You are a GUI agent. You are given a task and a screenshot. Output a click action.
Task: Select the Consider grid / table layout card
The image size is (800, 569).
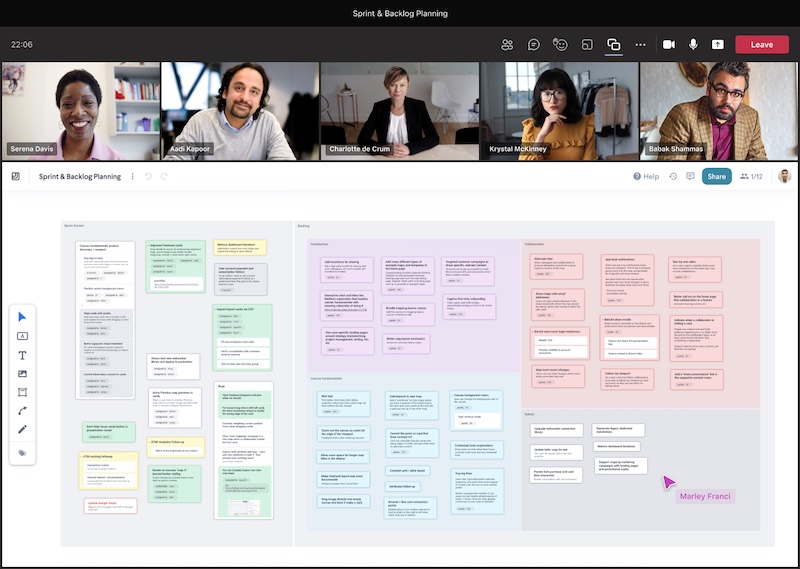click(407, 471)
